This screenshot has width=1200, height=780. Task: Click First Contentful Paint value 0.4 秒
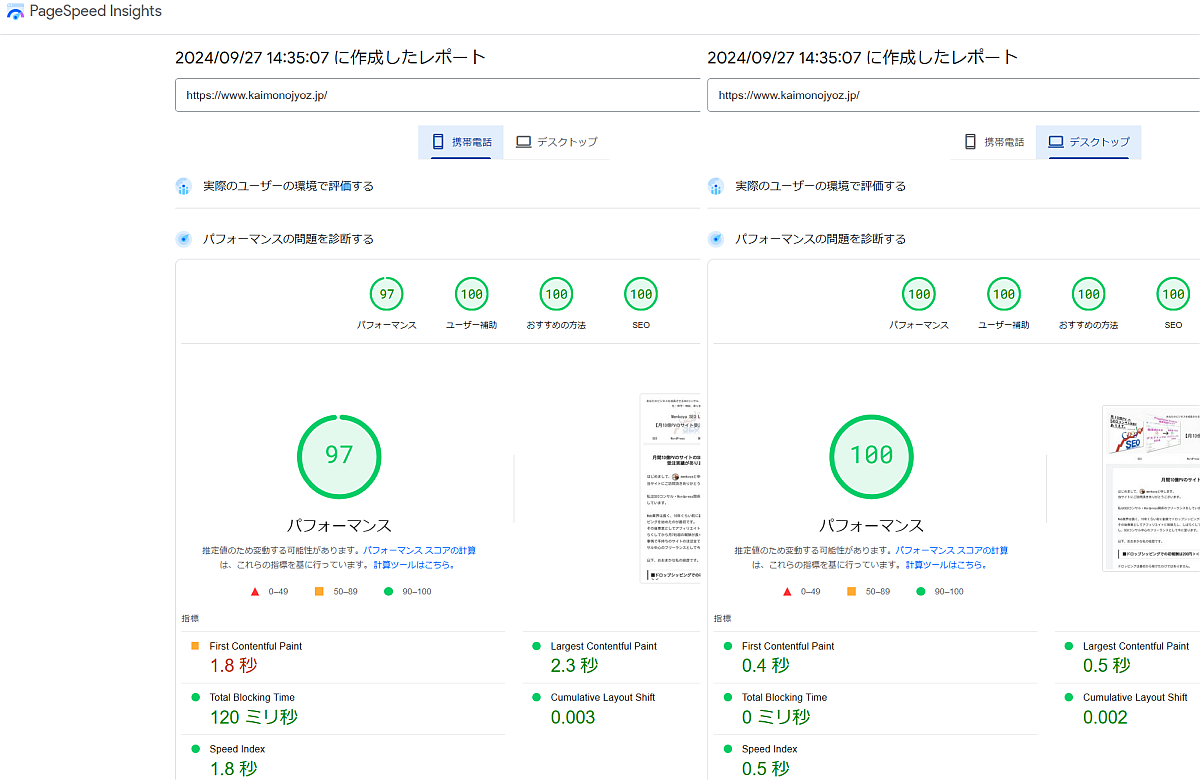coord(766,665)
